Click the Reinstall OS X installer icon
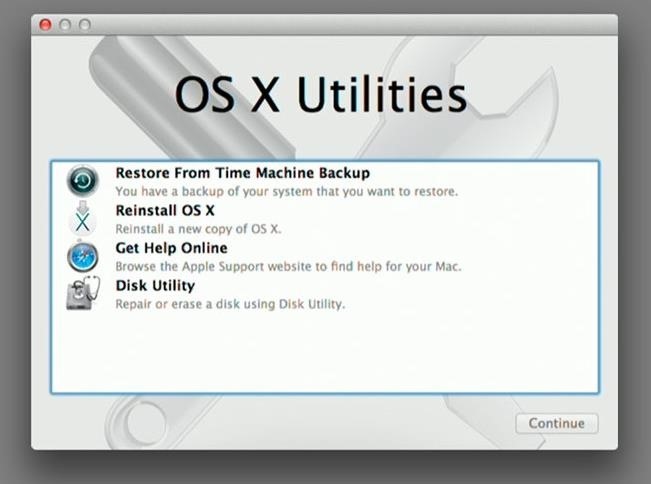 (x=83, y=219)
